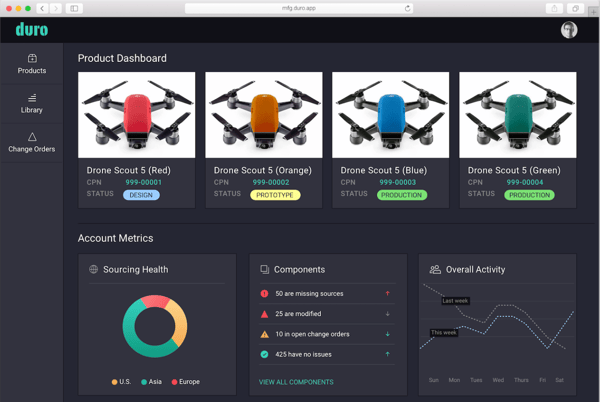Click the browser reload icon
The height and width of the screenshot is (402, 600).
407,8
